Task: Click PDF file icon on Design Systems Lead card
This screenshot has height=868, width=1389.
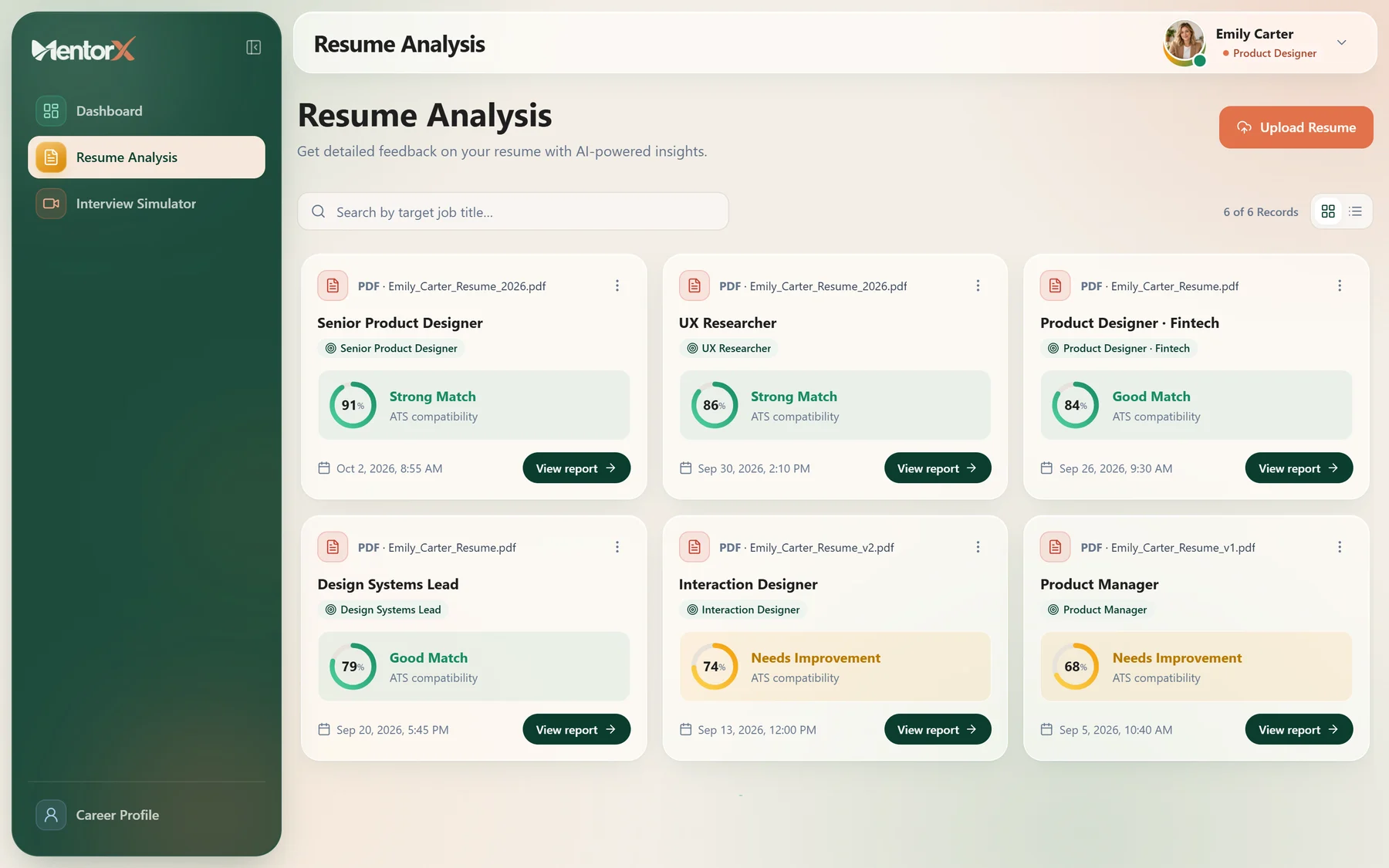Action: point(333,547)
